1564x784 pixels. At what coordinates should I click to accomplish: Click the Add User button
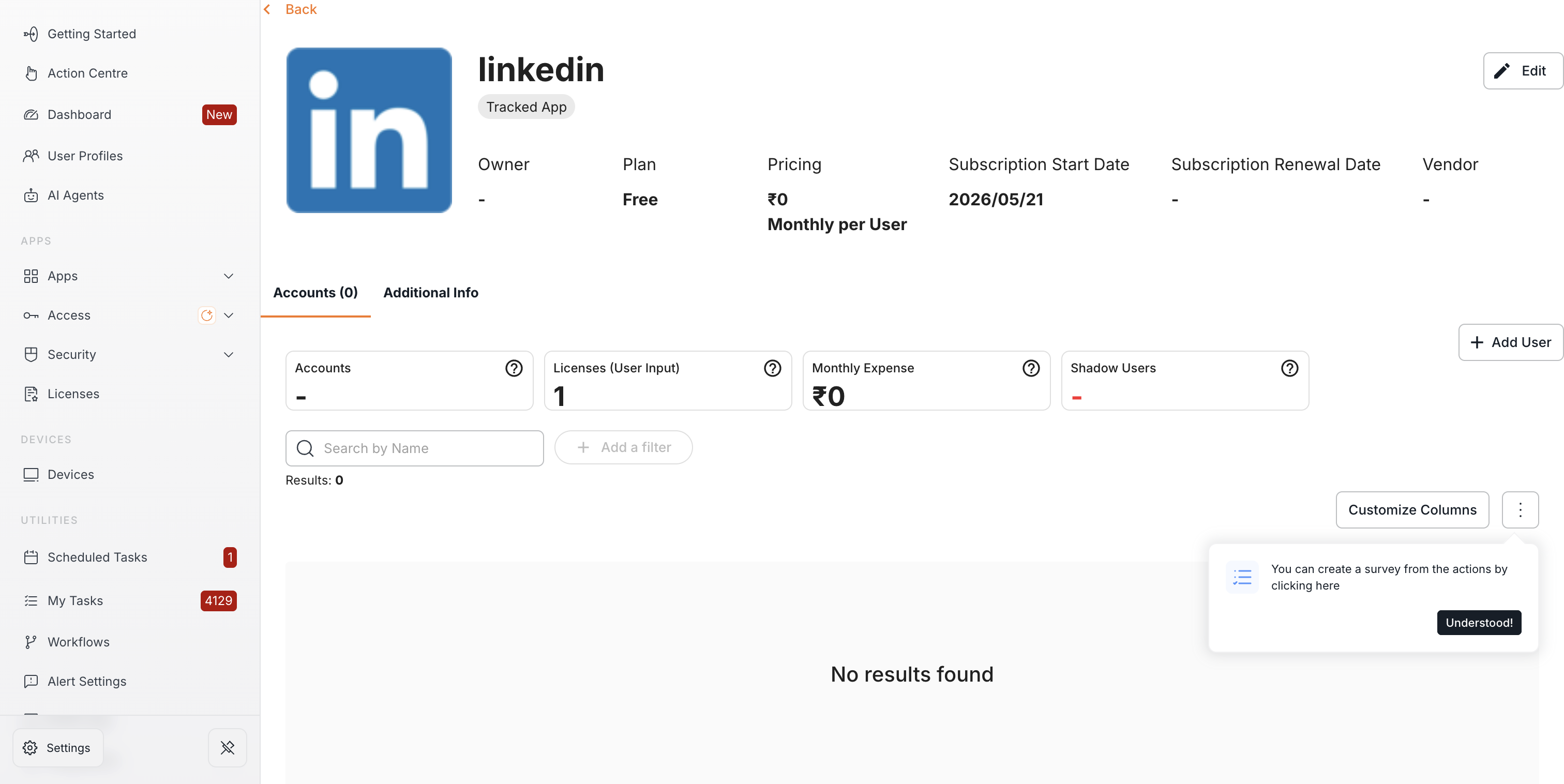(x=1511, y=342)
